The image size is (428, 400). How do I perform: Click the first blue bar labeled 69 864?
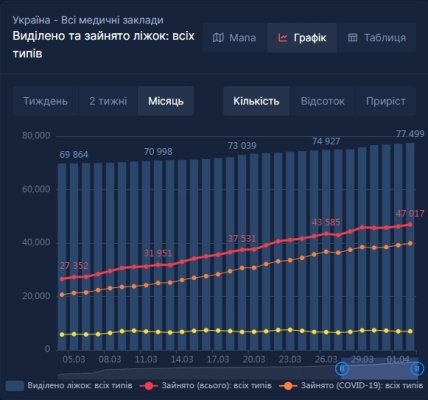coord(62,257)
